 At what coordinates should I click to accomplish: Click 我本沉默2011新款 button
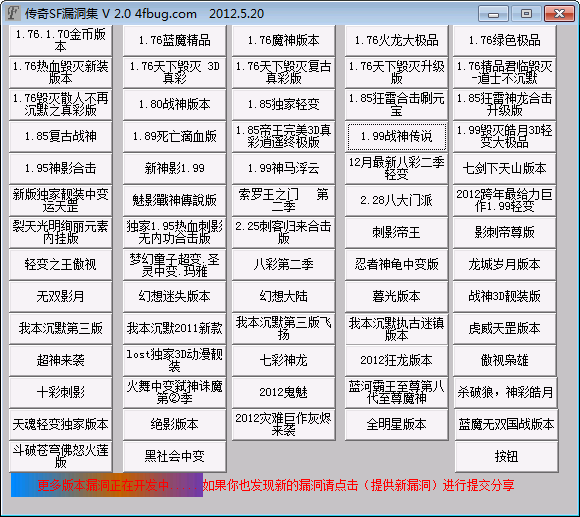pyautogui.click(x=175, y=328)
